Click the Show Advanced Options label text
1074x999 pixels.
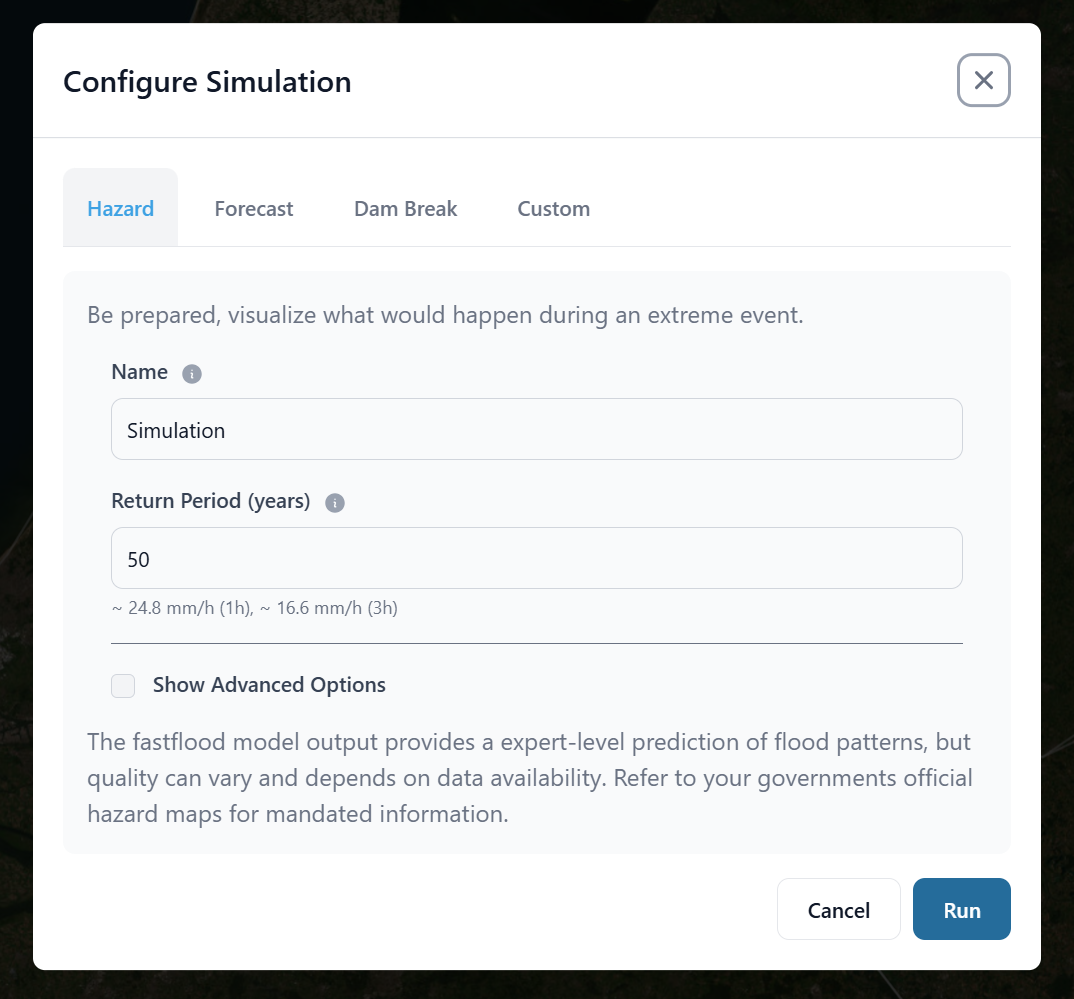(269, 685)
